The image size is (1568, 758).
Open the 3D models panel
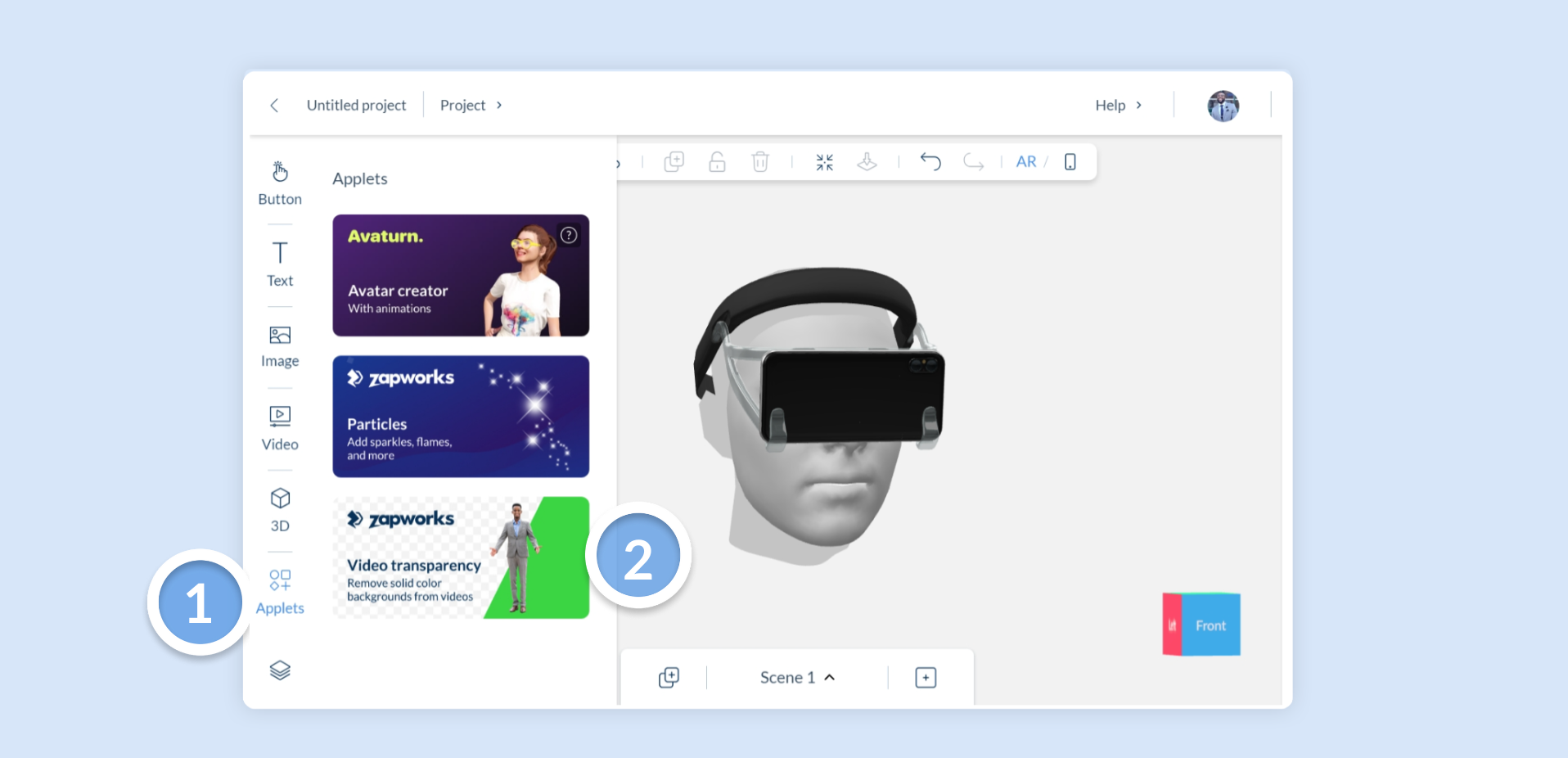280,510
